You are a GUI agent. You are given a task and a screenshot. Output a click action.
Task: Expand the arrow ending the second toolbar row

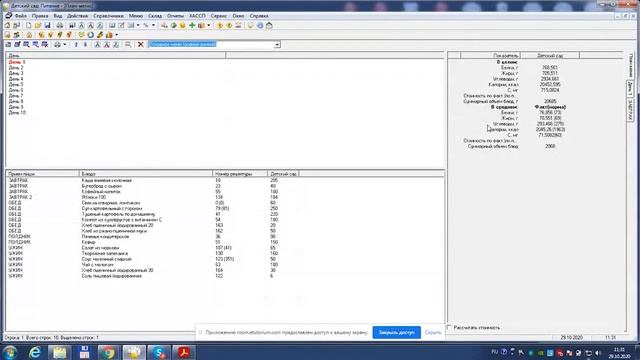[116, 35]
